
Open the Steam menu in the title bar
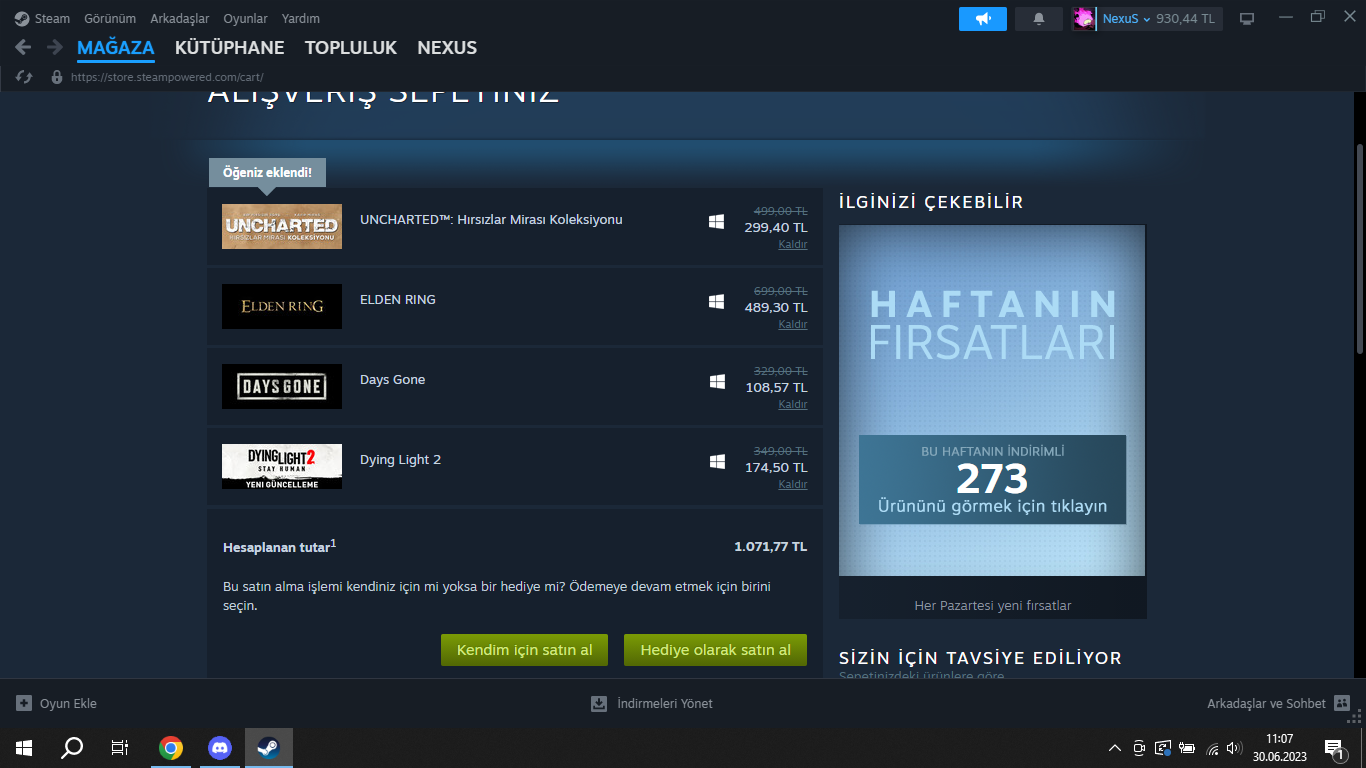coord(43,18)
